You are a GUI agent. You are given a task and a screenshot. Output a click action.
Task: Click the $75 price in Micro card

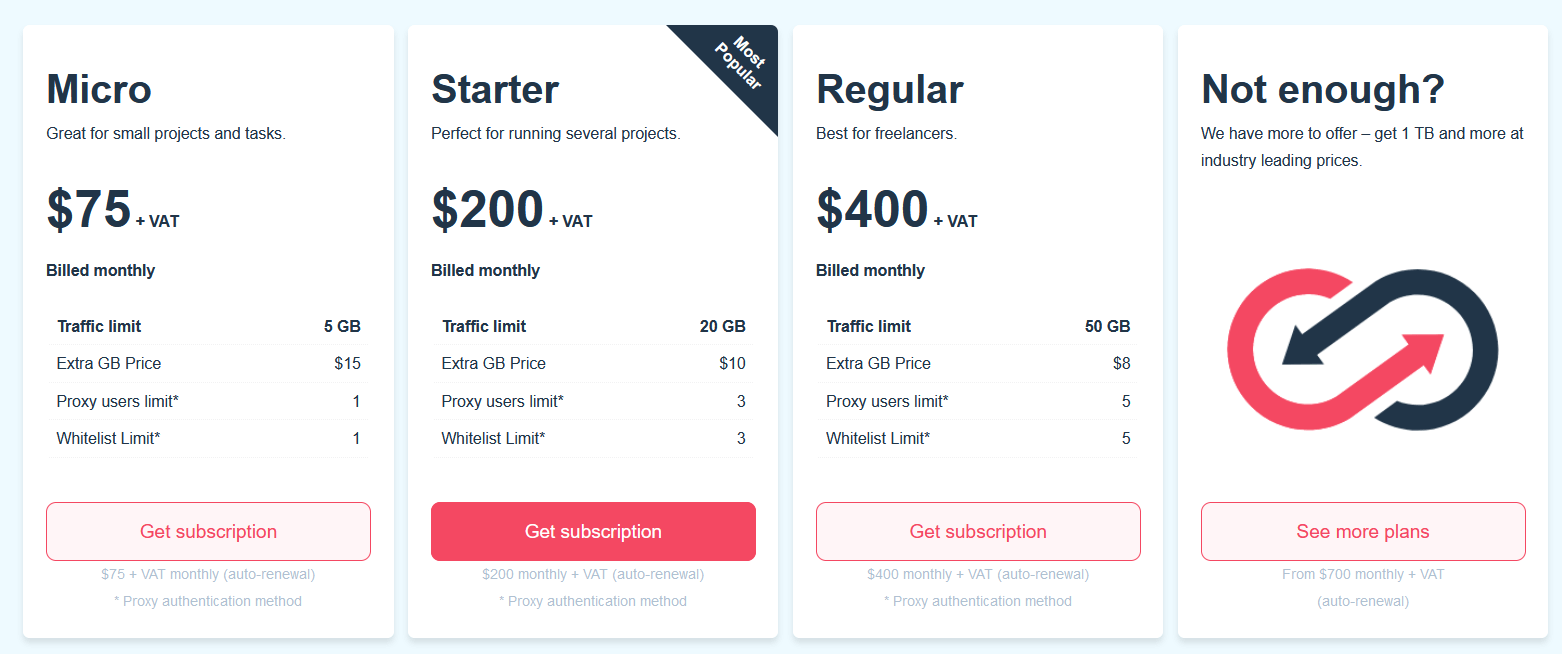click(x=89, y=210)
